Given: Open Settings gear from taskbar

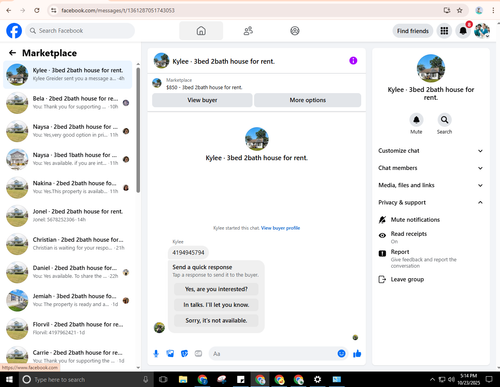Looking at the screenshot, I should pyautogui.click(x=318, y=379).
